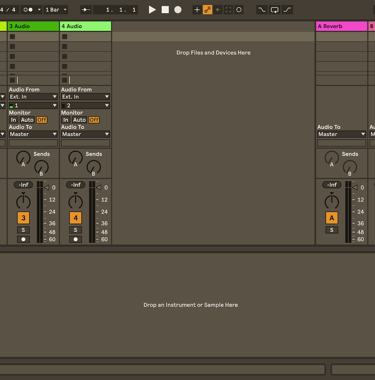Click the -Inf volume field on 3 Audio
This screenshot has height=380, width=375.
(x=23, y=185)
